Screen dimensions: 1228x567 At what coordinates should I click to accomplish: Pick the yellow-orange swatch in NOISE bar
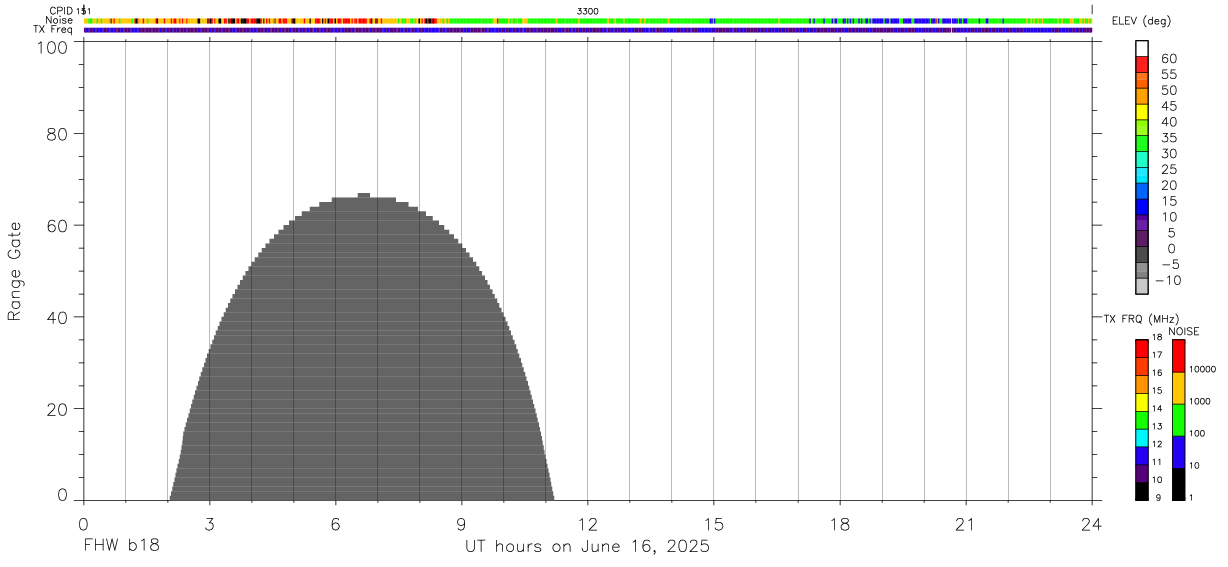[x=1178, y=388]
